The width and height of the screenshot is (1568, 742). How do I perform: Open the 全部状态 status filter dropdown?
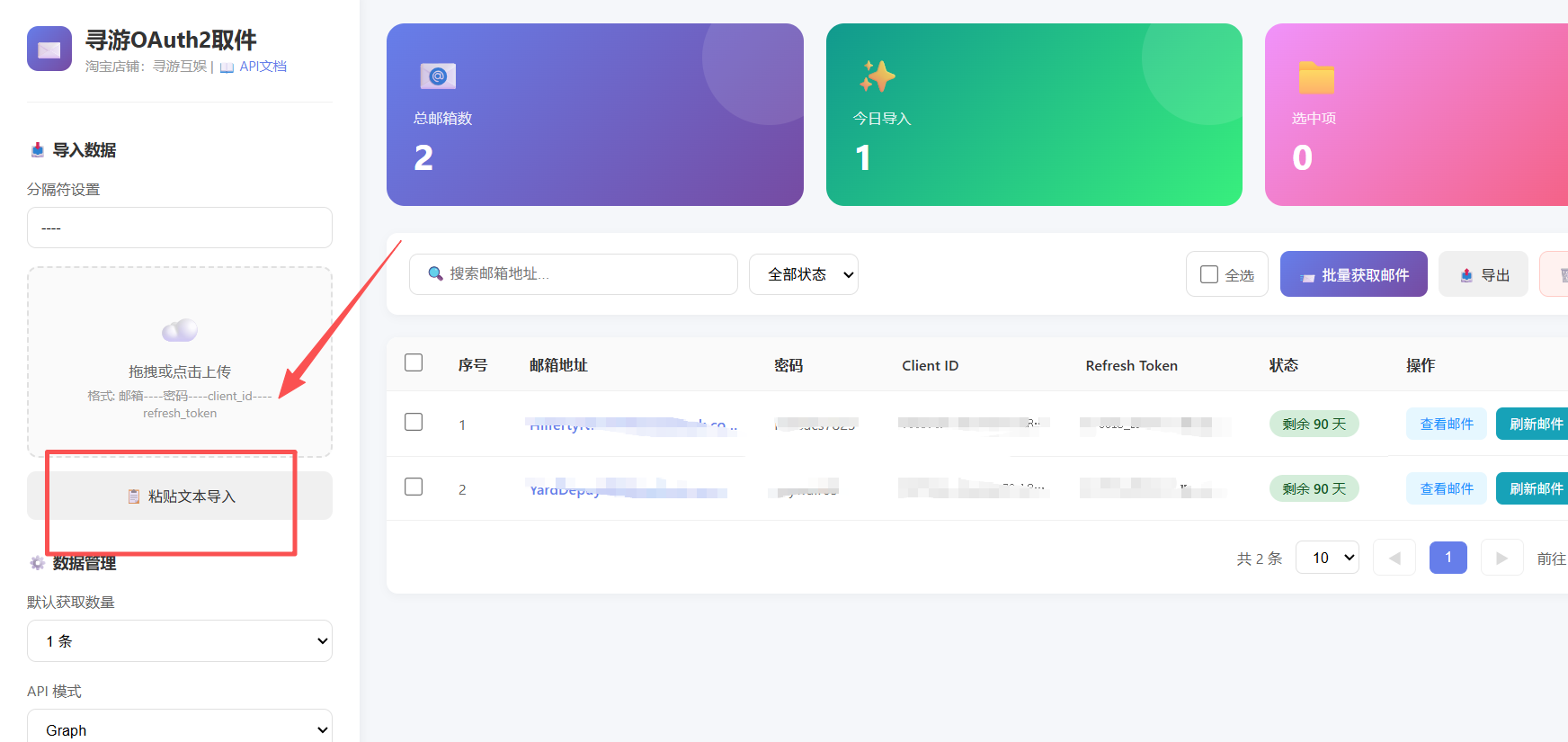pyautogui.click(x=804, y=274)
